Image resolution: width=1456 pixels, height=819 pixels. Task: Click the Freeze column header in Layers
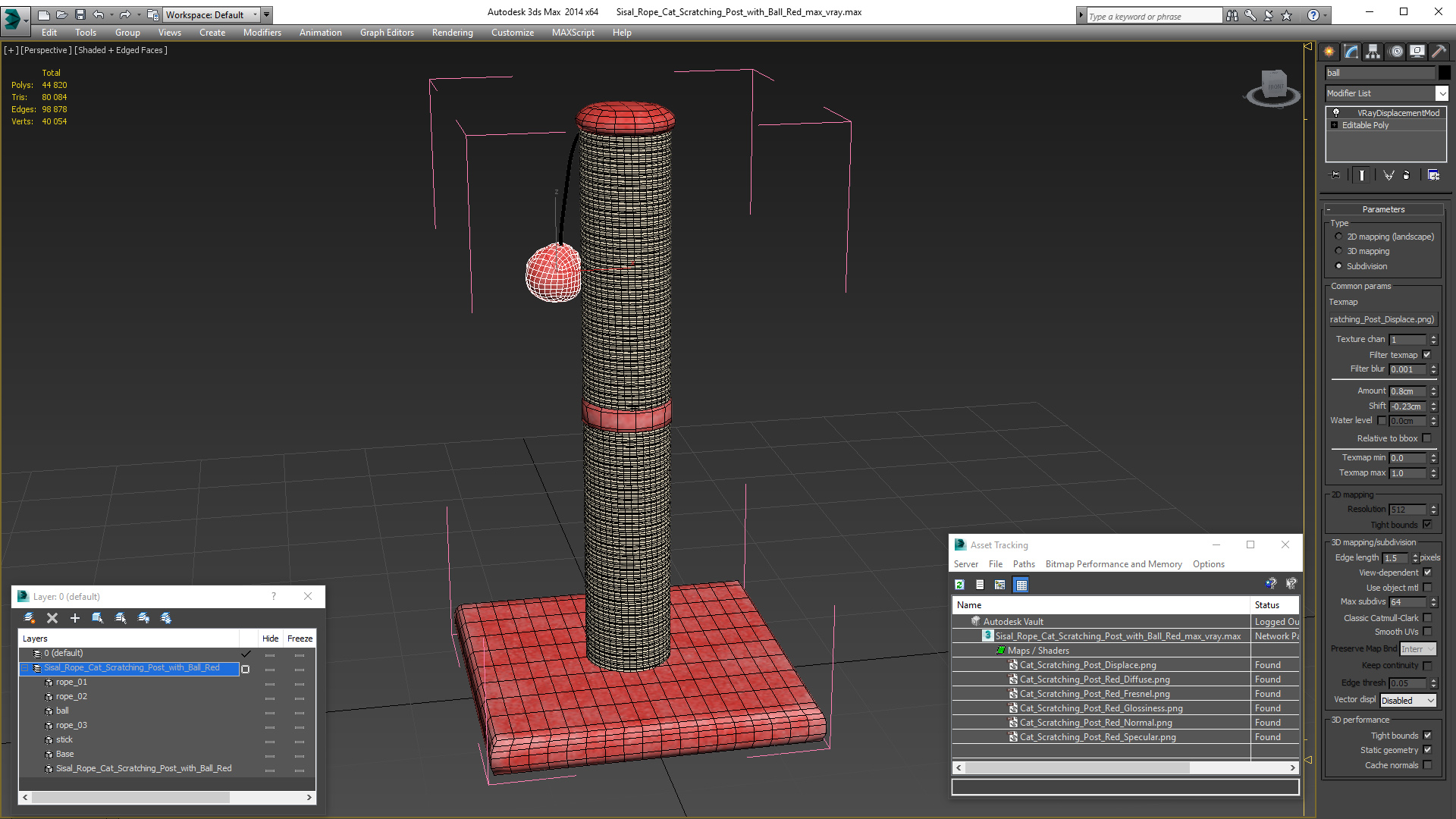[300, 639]
